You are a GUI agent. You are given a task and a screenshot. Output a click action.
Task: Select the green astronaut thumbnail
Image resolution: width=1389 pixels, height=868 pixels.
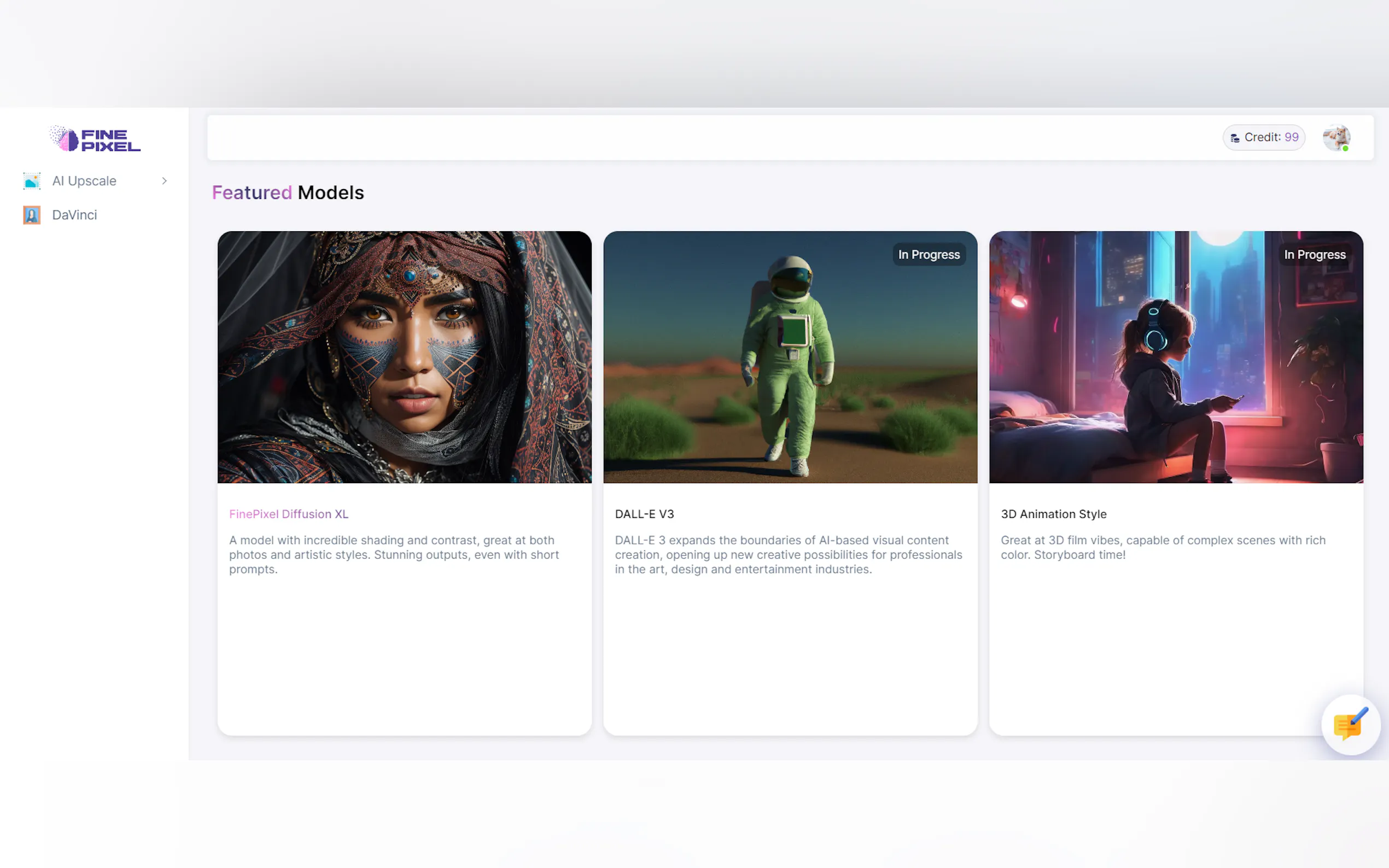(790, 356)
